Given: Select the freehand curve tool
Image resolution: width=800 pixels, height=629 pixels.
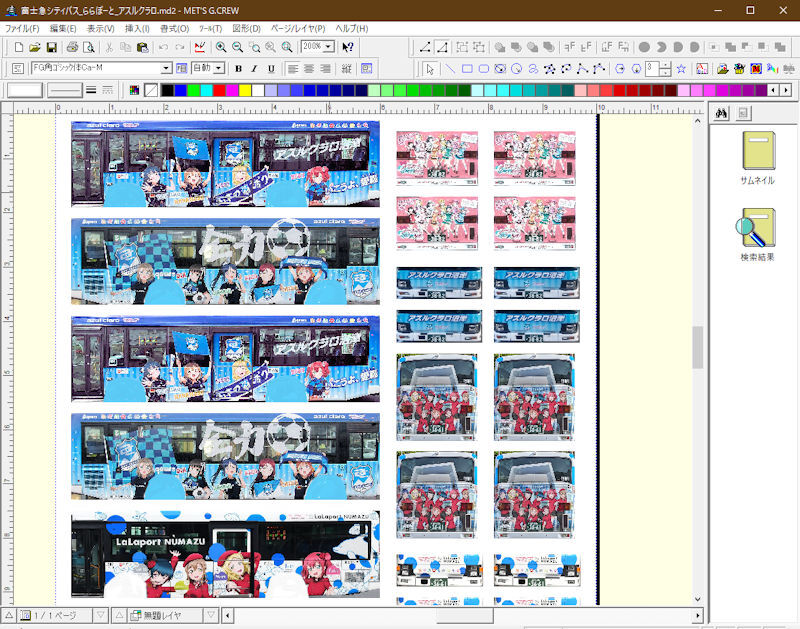Looking at the screenshot, I should pos(533,69).
